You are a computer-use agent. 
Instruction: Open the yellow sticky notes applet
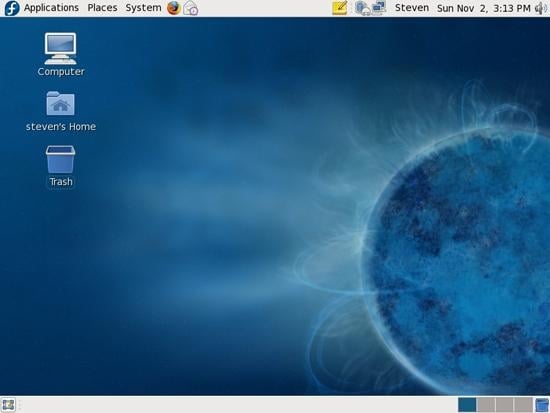(340, 8)
